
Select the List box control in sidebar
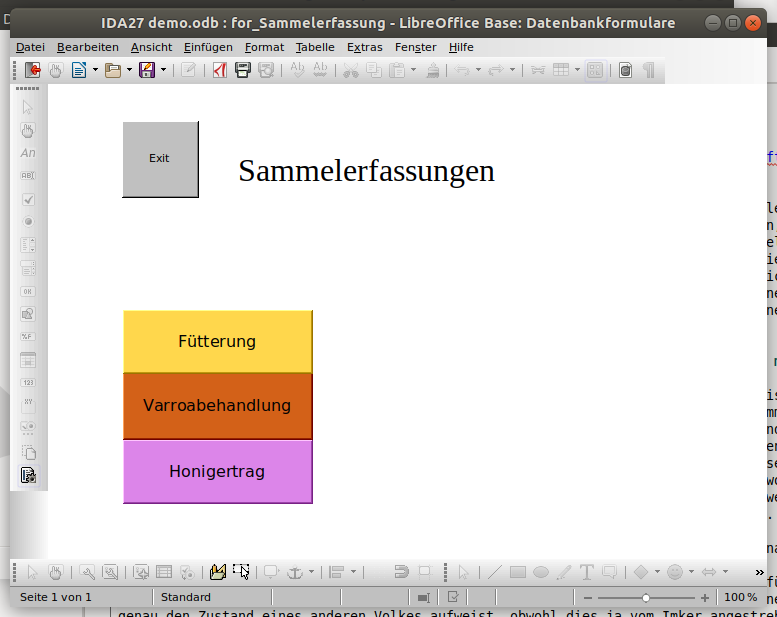28,245
